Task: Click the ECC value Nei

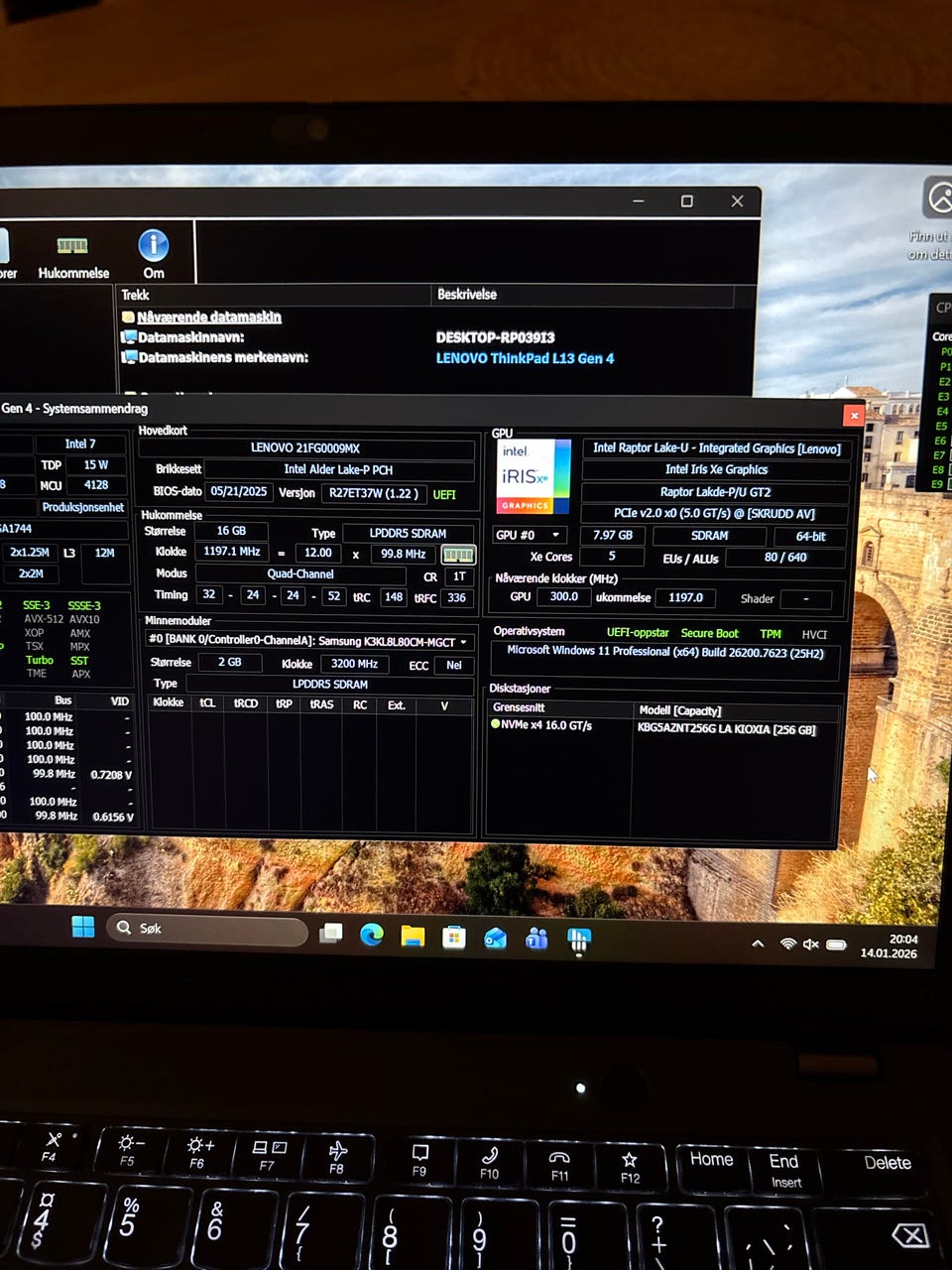Action: tap(453, 665)
